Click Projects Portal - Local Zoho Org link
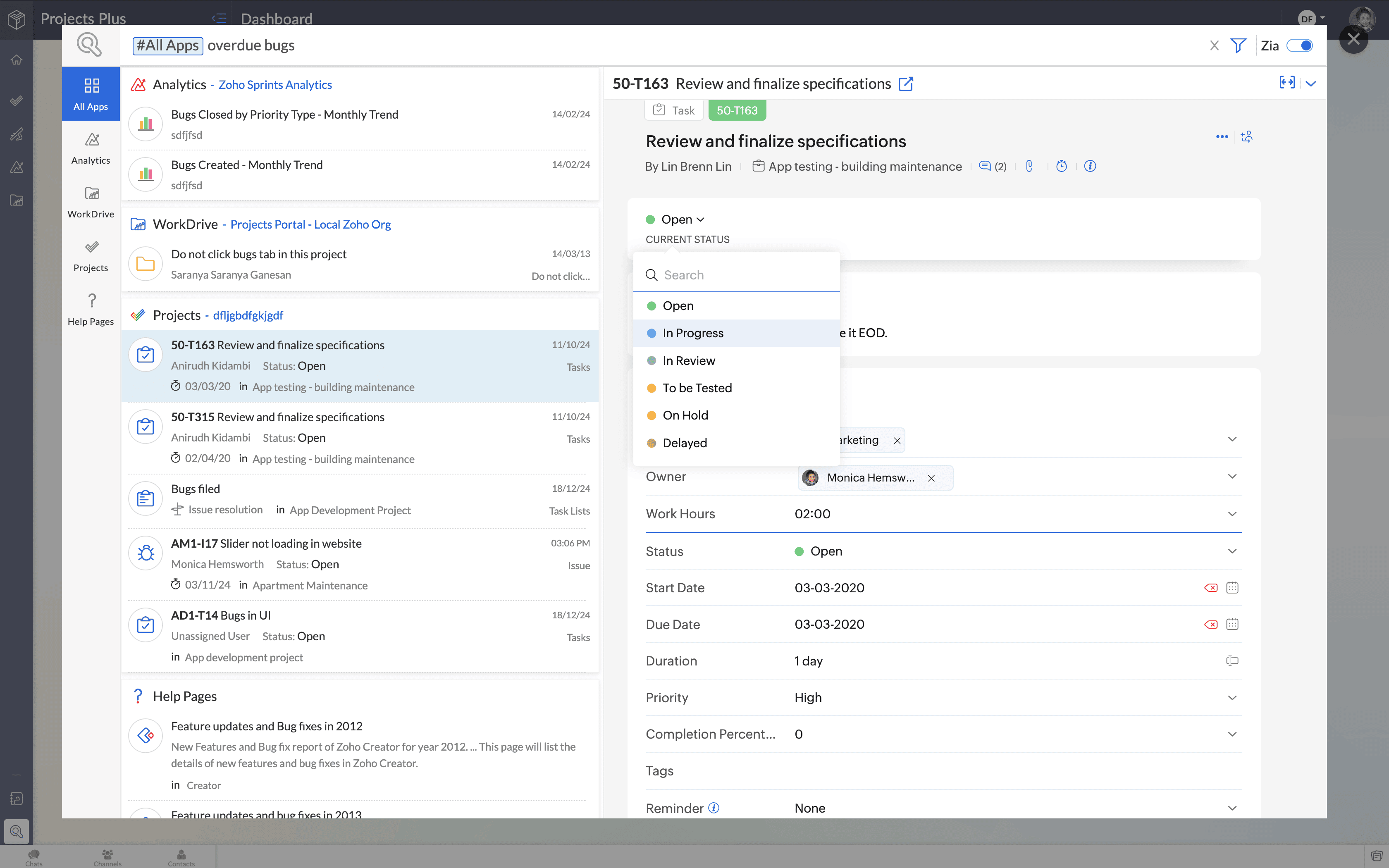1389x868 pixels. pyautogui.click(x=310, y=224)
